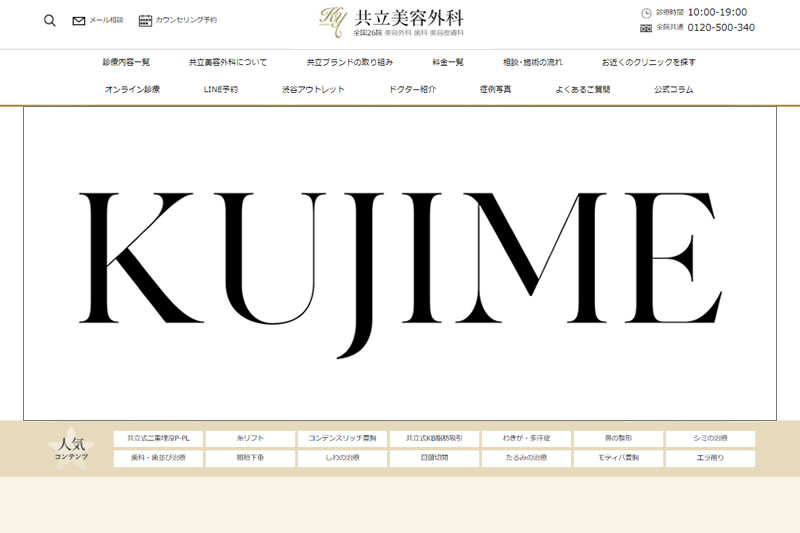This screenshot has height=533, width=800.
Task: Select the 共立式二重埋没P-PL button
Action: click(158, 439)
